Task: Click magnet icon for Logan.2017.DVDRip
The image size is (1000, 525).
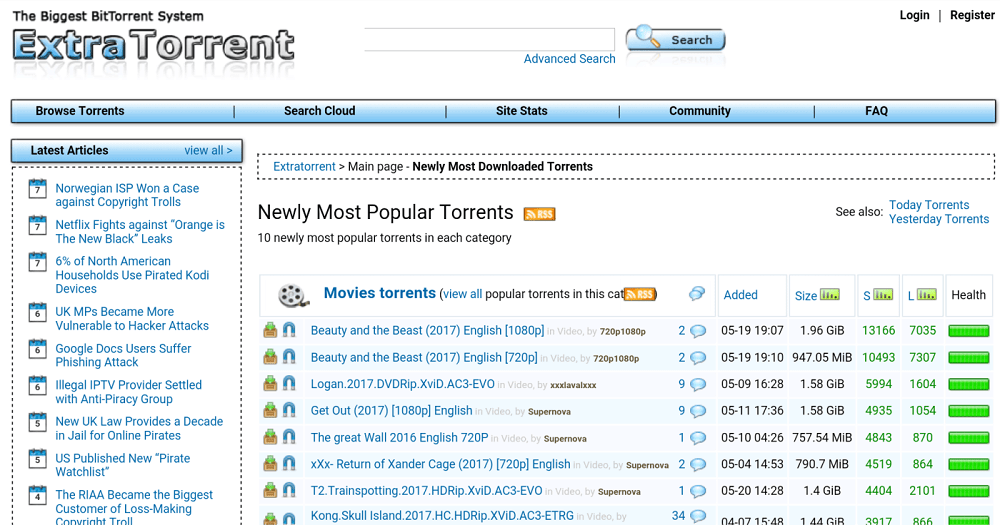Action: pos(289,384)
